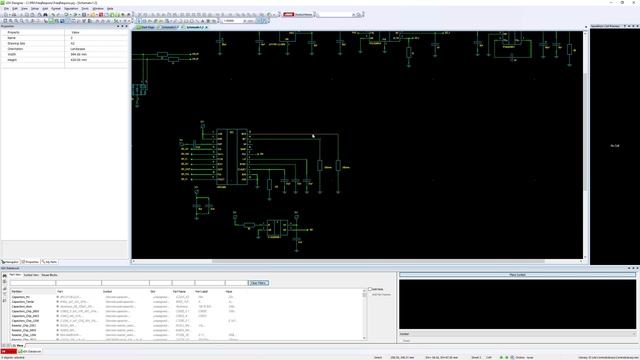Select the Width property row
This screenshot has width=640, height=360.
(65, 54)
